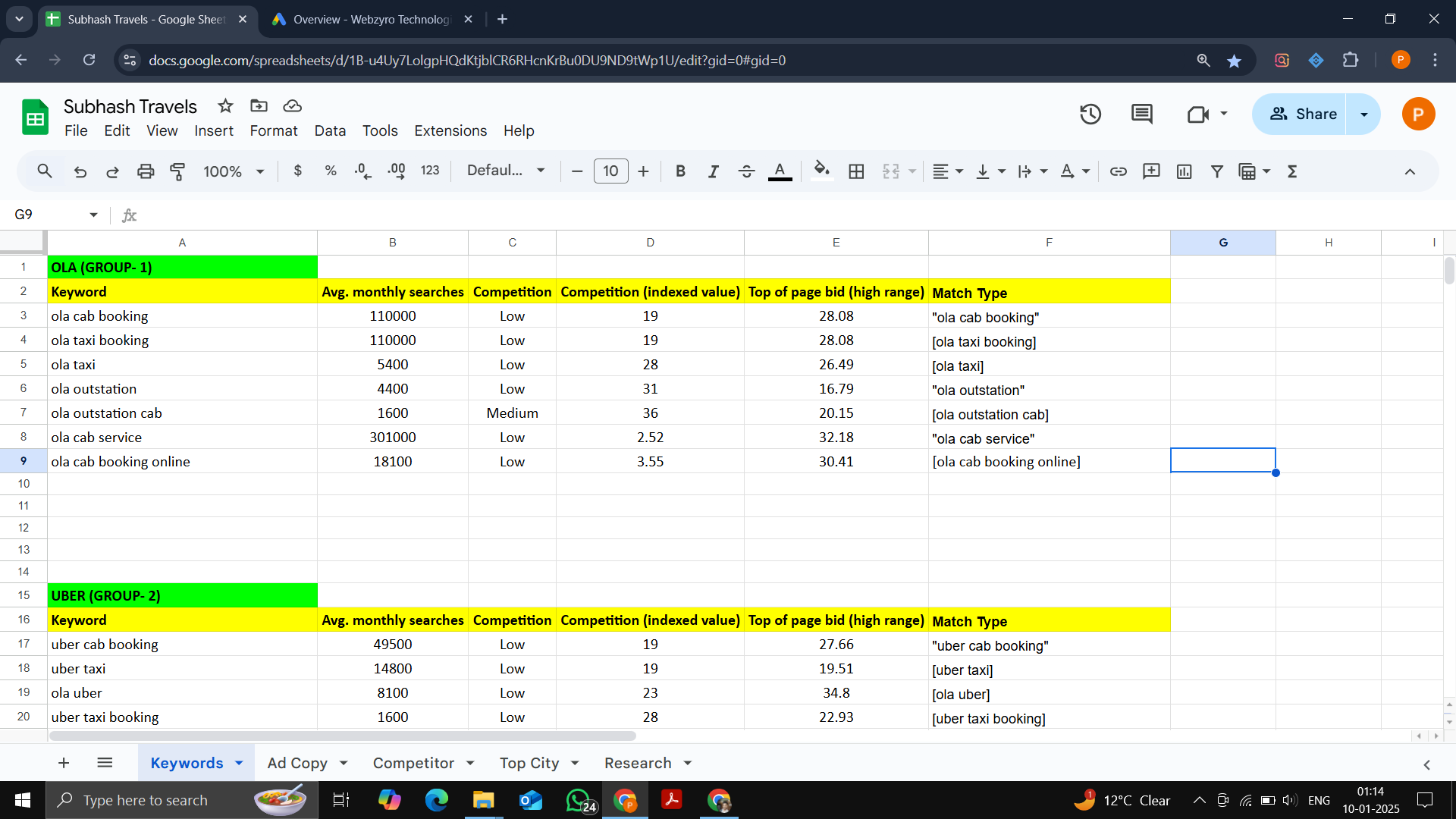Open the text color picker

[x=780, y=171]
